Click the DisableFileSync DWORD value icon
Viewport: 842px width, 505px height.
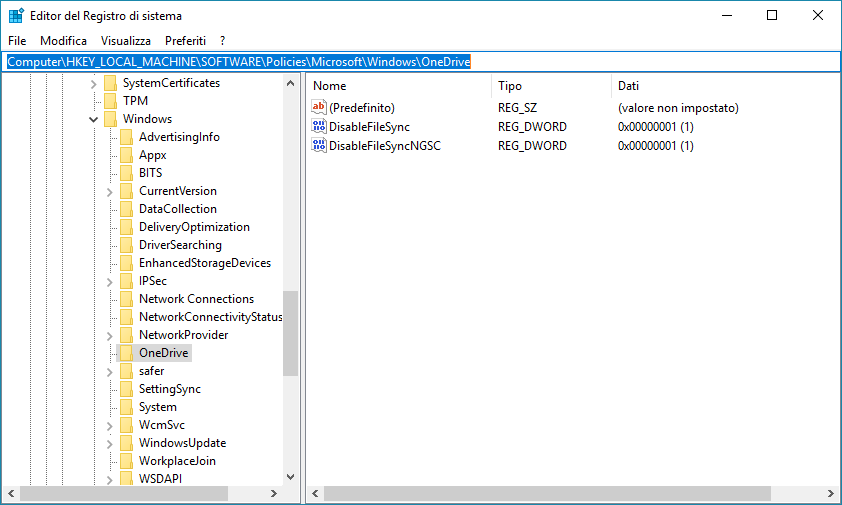318,127
